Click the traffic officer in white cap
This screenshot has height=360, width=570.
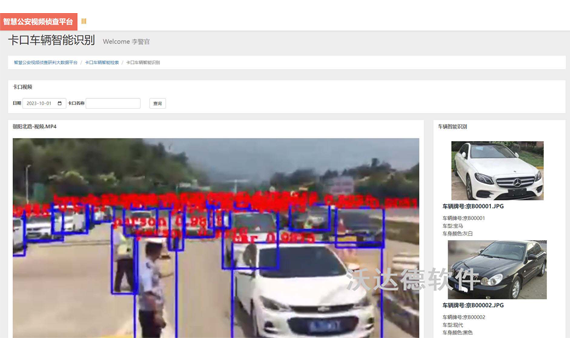point(152,287)
